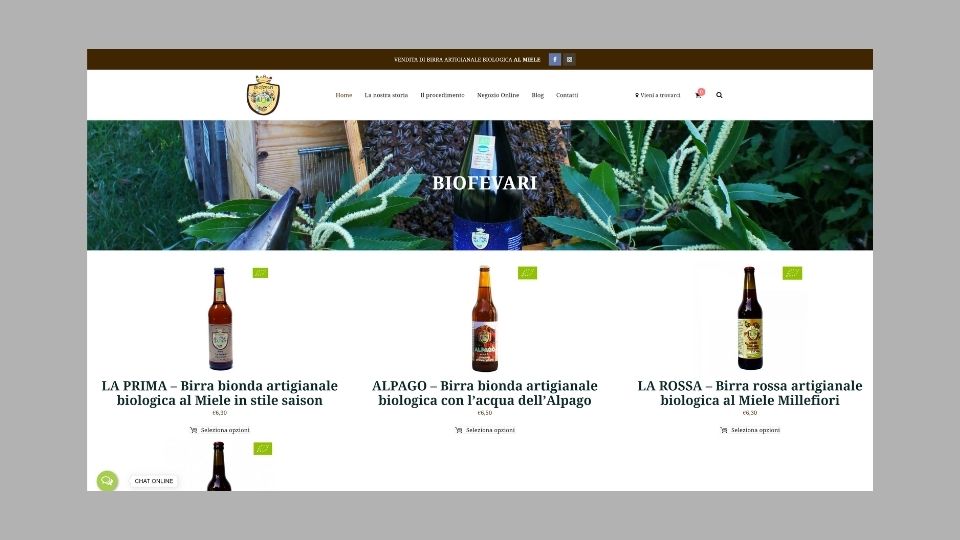Open Il procedimento menu item
The width and height of the screenshot is (960, 540).
tap(442, 95)
